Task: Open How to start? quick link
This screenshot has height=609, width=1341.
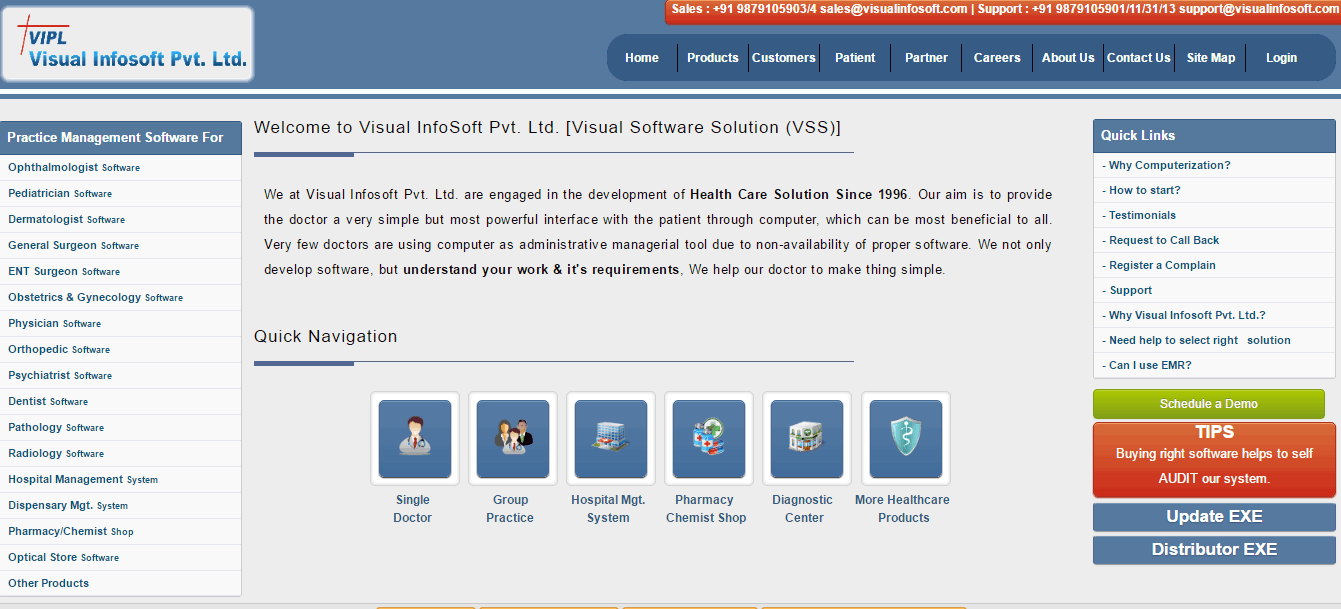Action: click(x=1142, y=191)
